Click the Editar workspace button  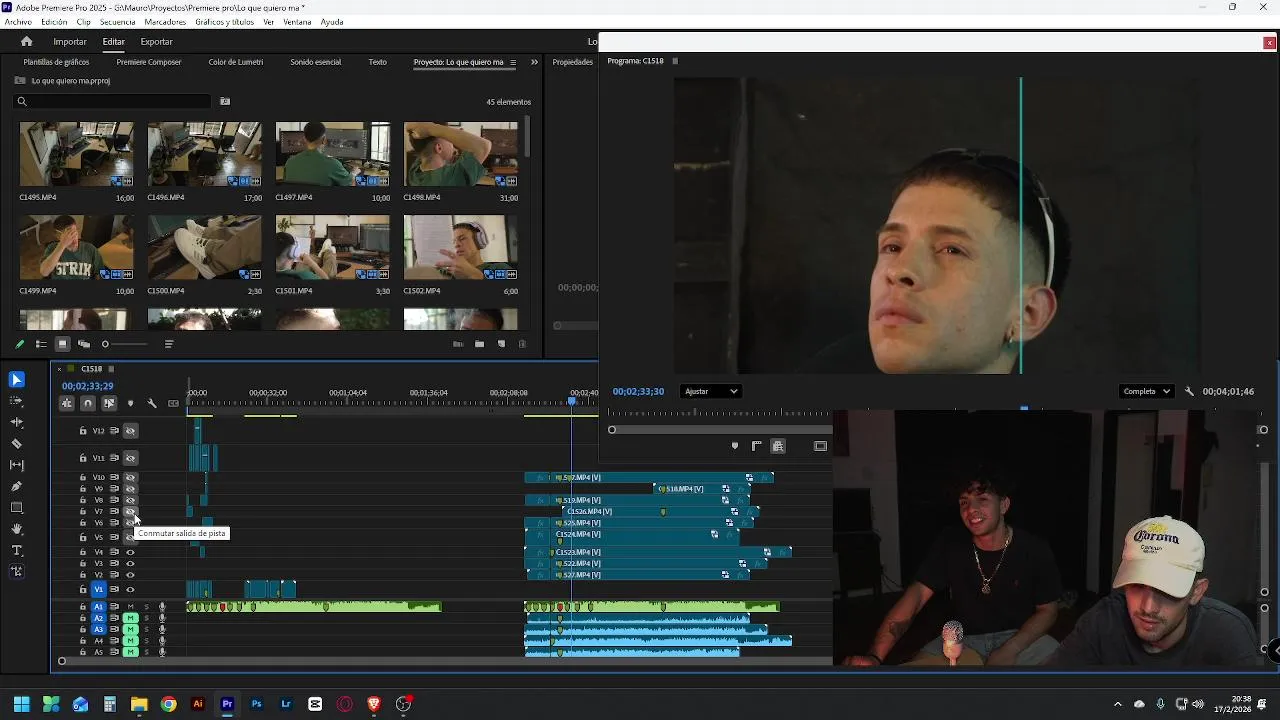(113, 42)
